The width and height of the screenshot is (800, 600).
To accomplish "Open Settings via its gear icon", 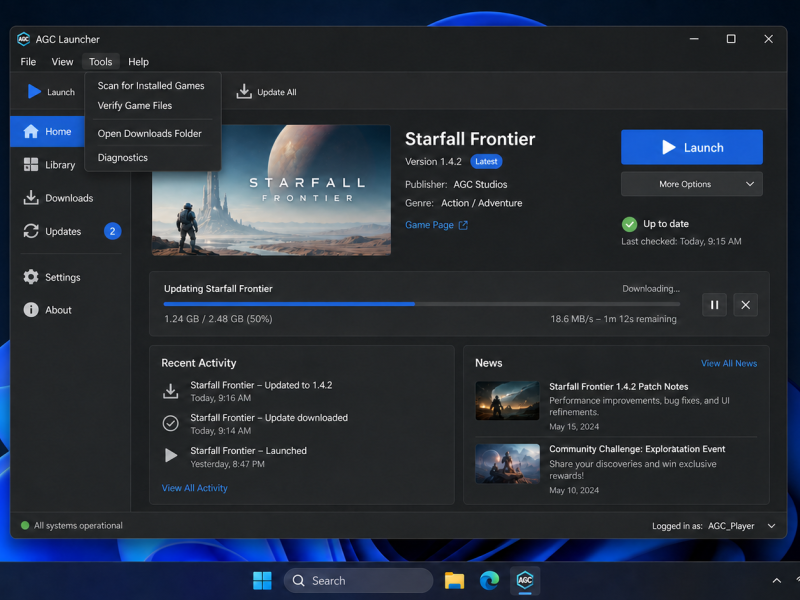I will 31,277.
